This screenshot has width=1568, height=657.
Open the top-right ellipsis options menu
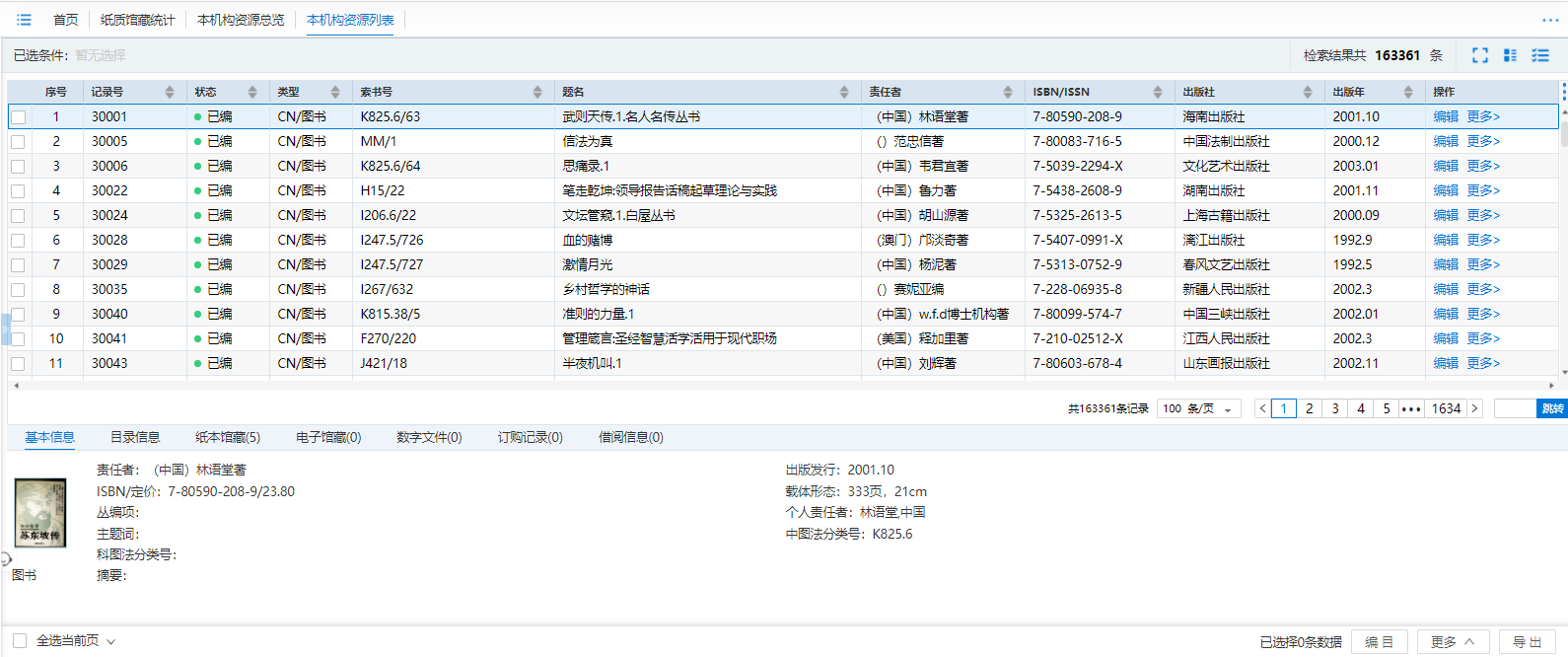1550,20
